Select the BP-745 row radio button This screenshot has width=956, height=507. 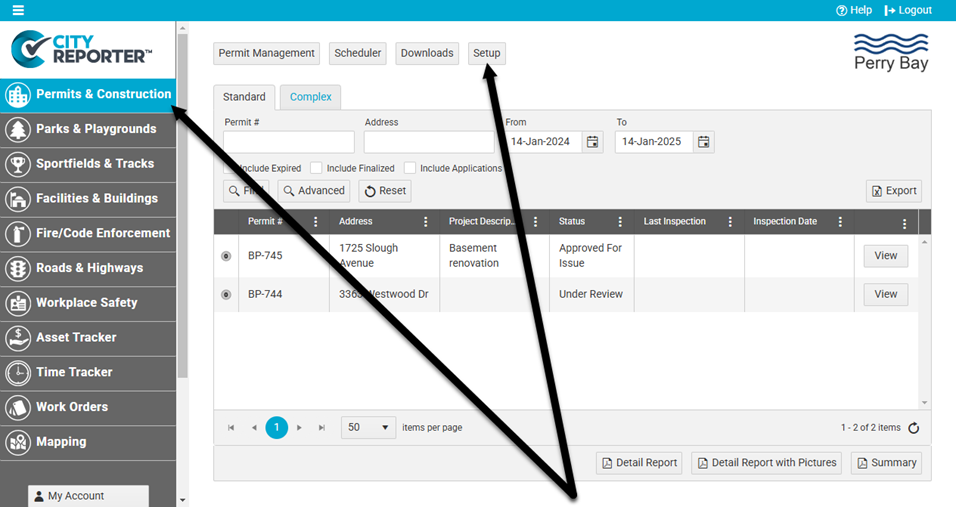tap(226, 256)
